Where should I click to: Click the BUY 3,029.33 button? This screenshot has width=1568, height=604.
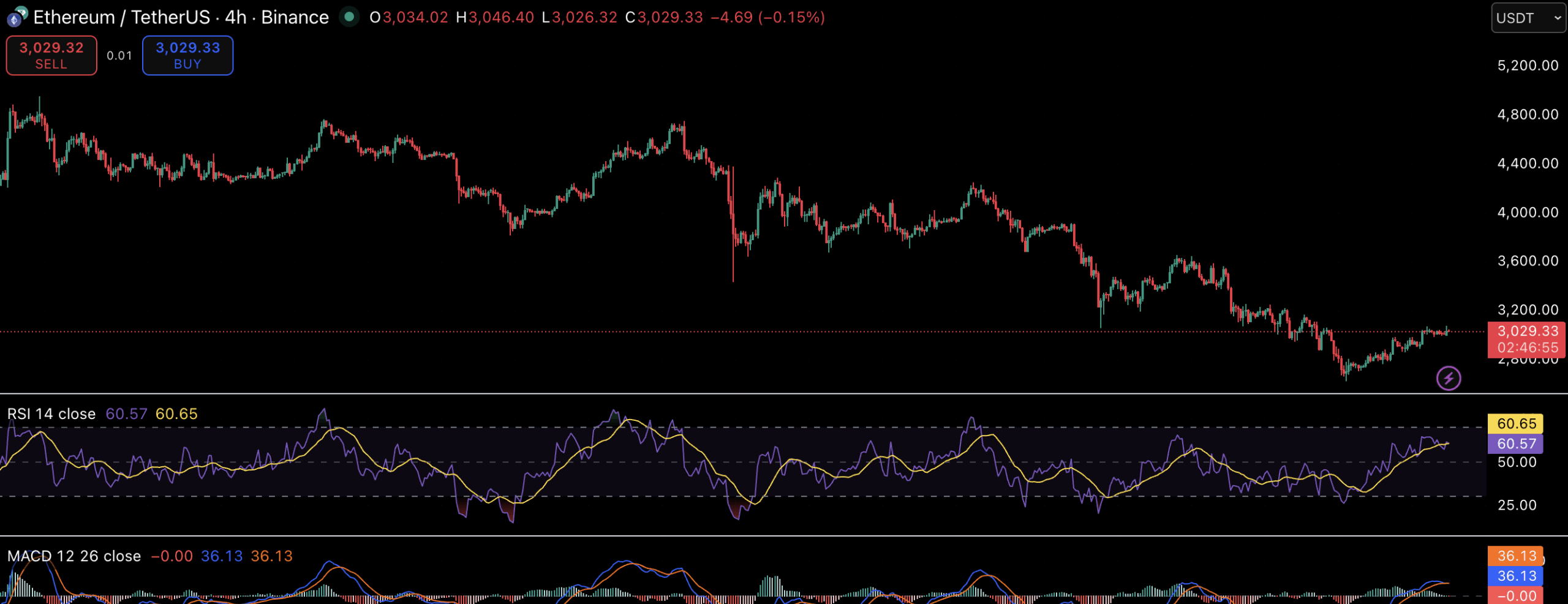[187, 55]
